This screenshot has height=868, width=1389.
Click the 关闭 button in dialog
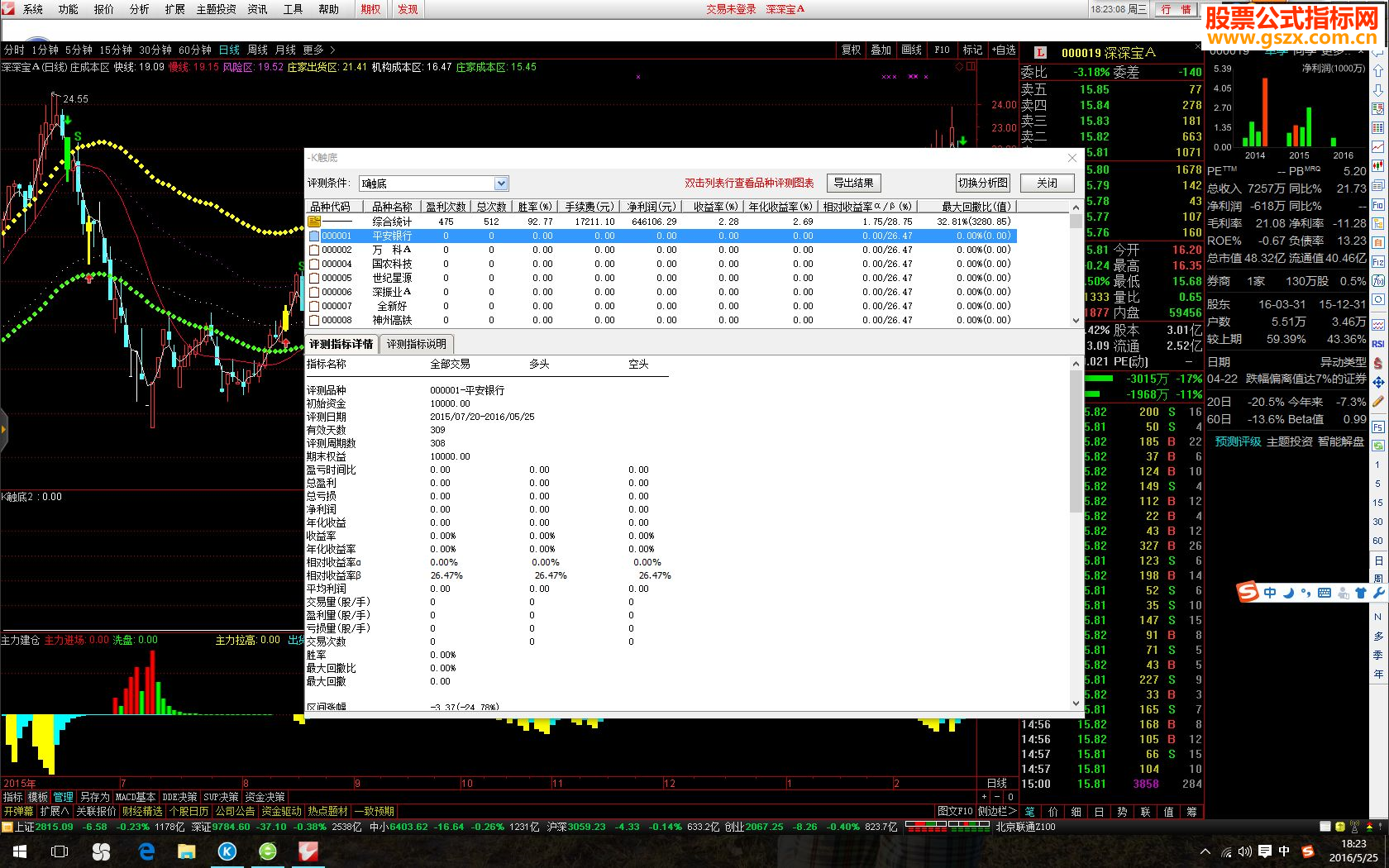point(1048,183)
